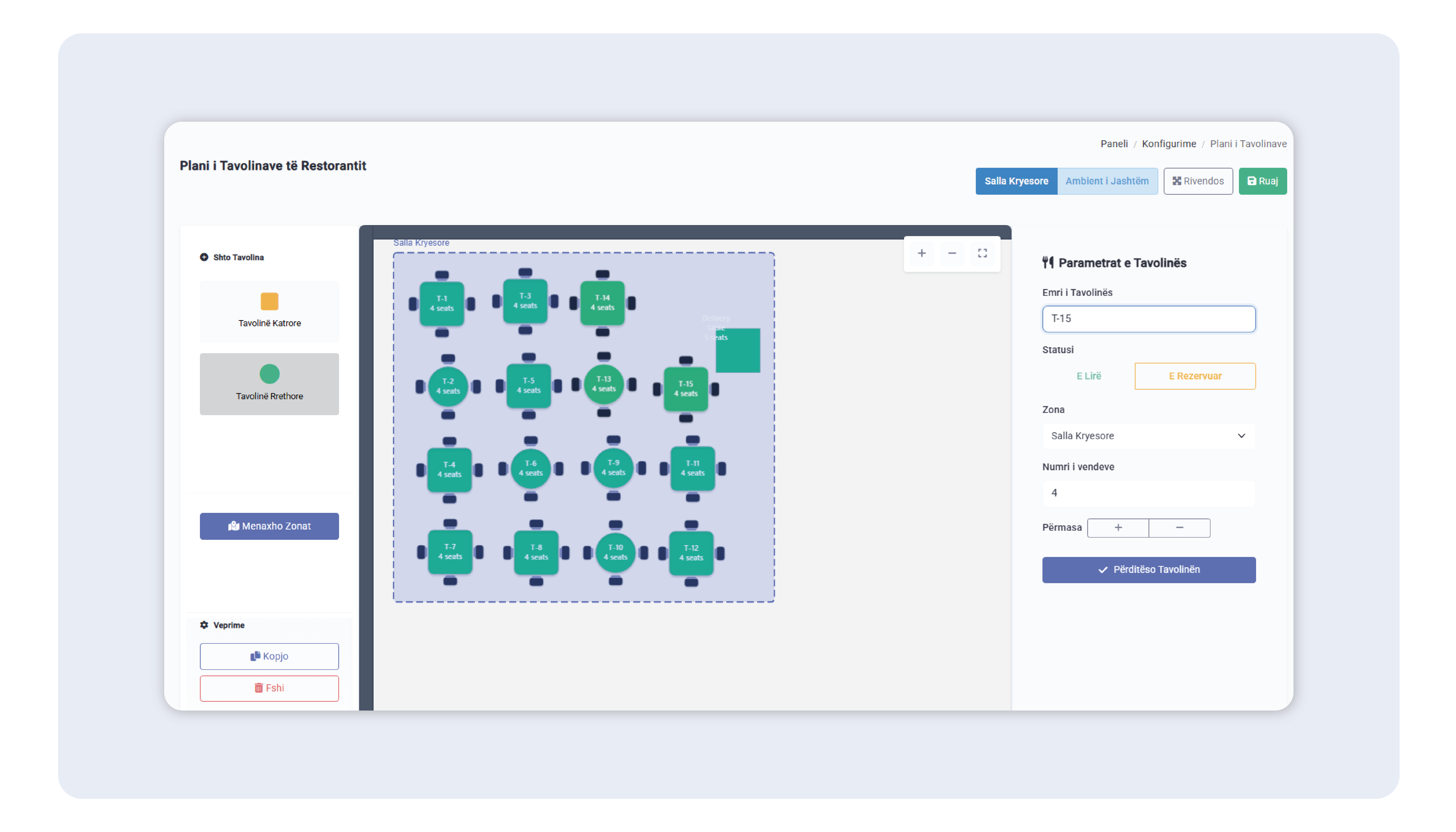
Task: Click Përditëso Tavolinën button
Action: coord(1148,570)
